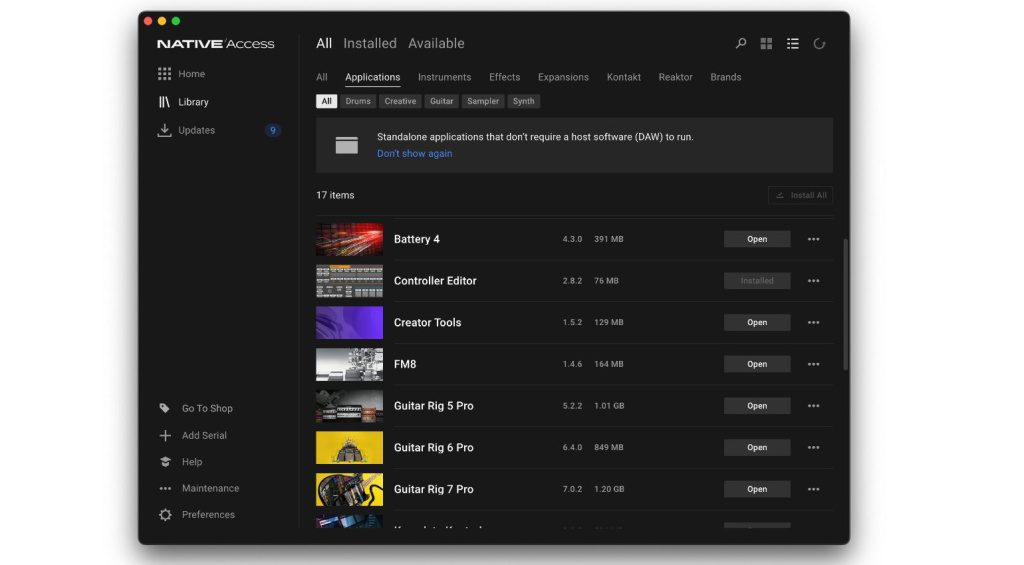Select the Guitar filter chip
Screen dimensions: 1024x565
(x=441, y=101)
